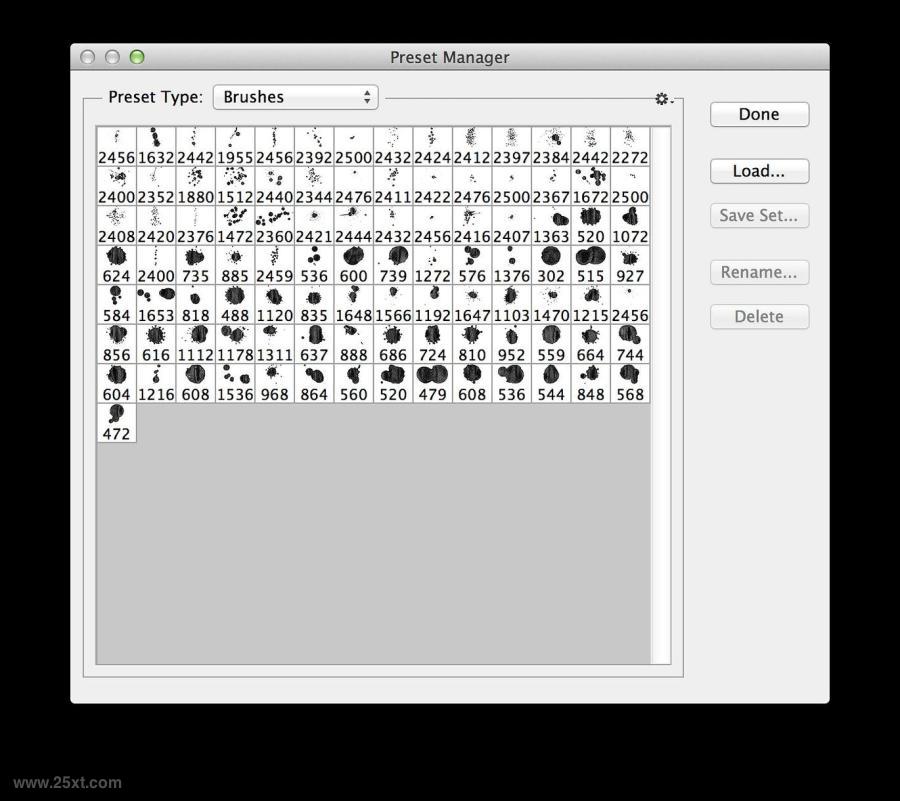Pick the brush thumbnail 1472

tap(235, 226)
